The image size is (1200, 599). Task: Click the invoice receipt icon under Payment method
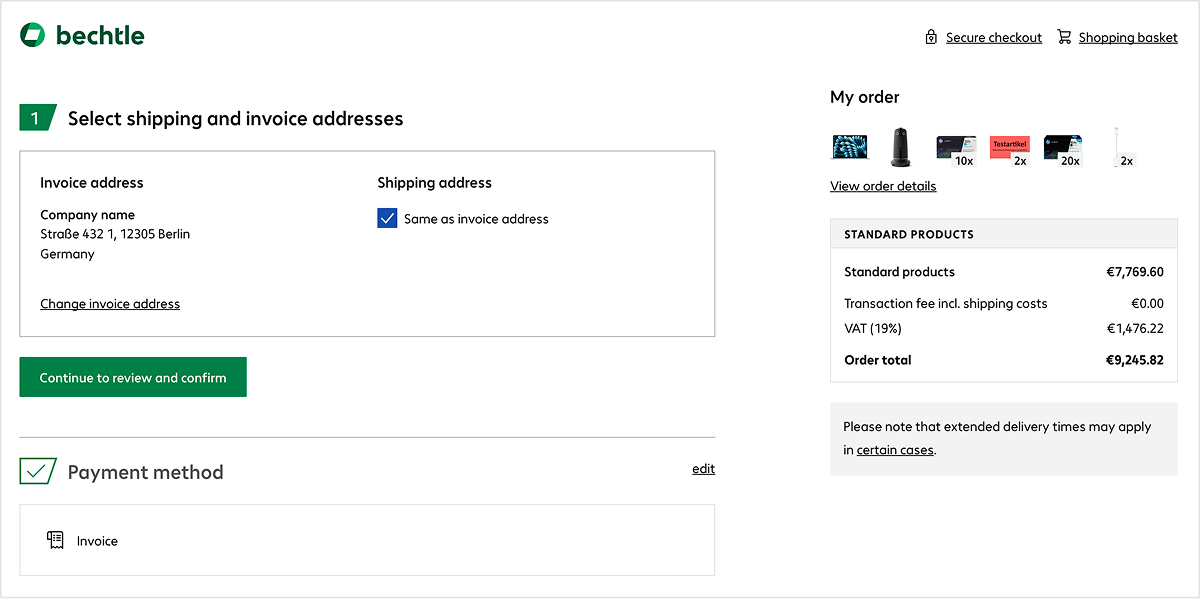(x=55, y=539)
